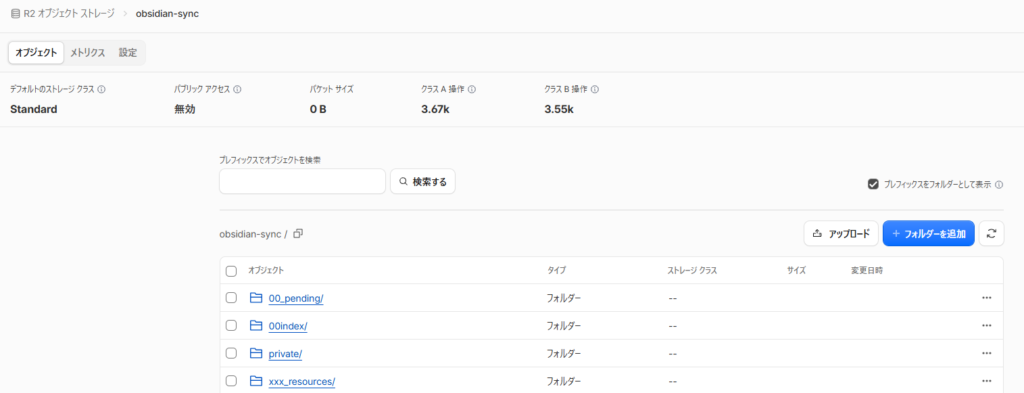Open the more options menu for xxx_resources/
The image size is (1024, 393).
coord(986,381)
